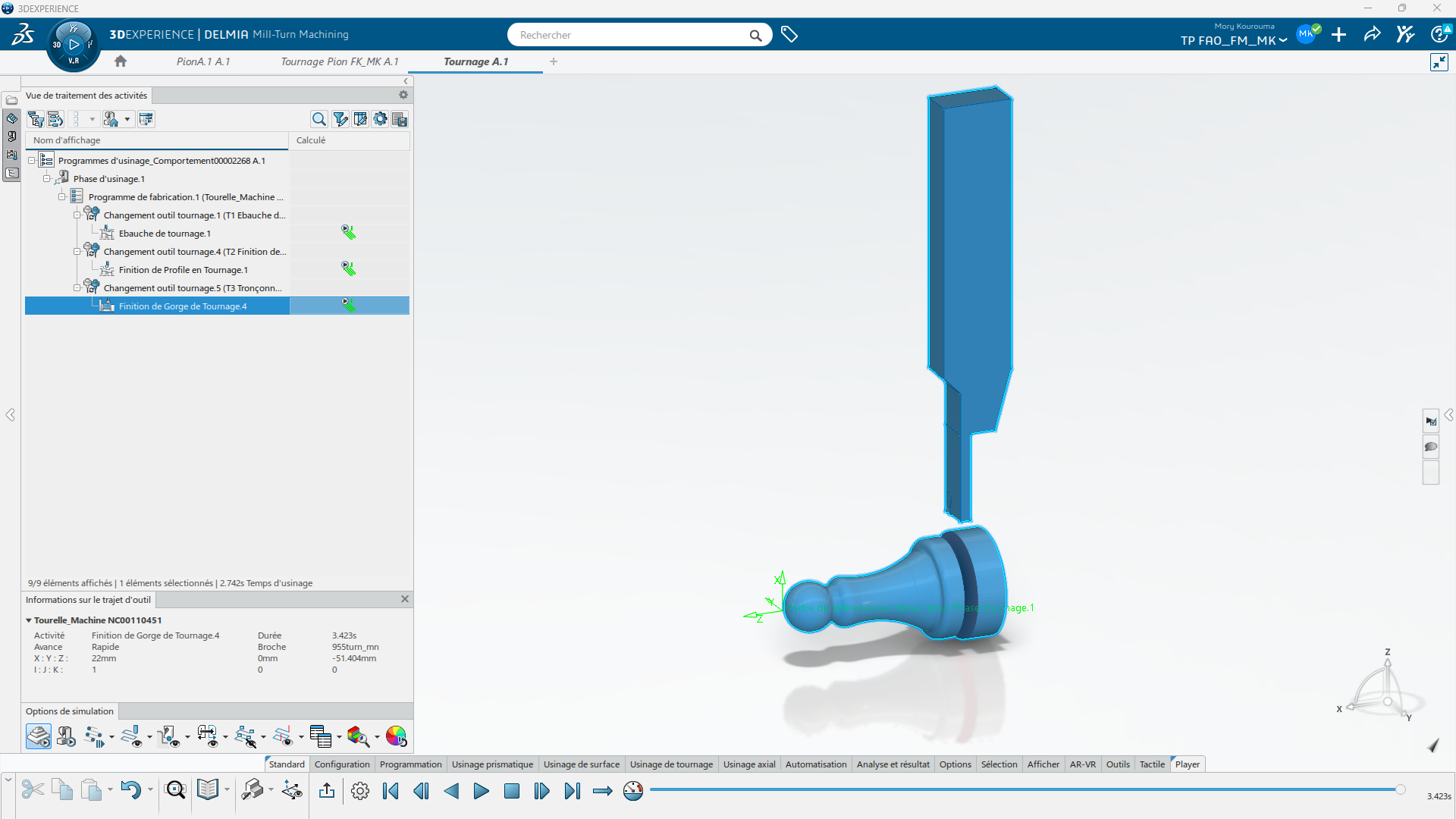The height and width of the screenshot is (819, 1456).
Task: Click the refresh activity list icon
Action: coord(55,119)
